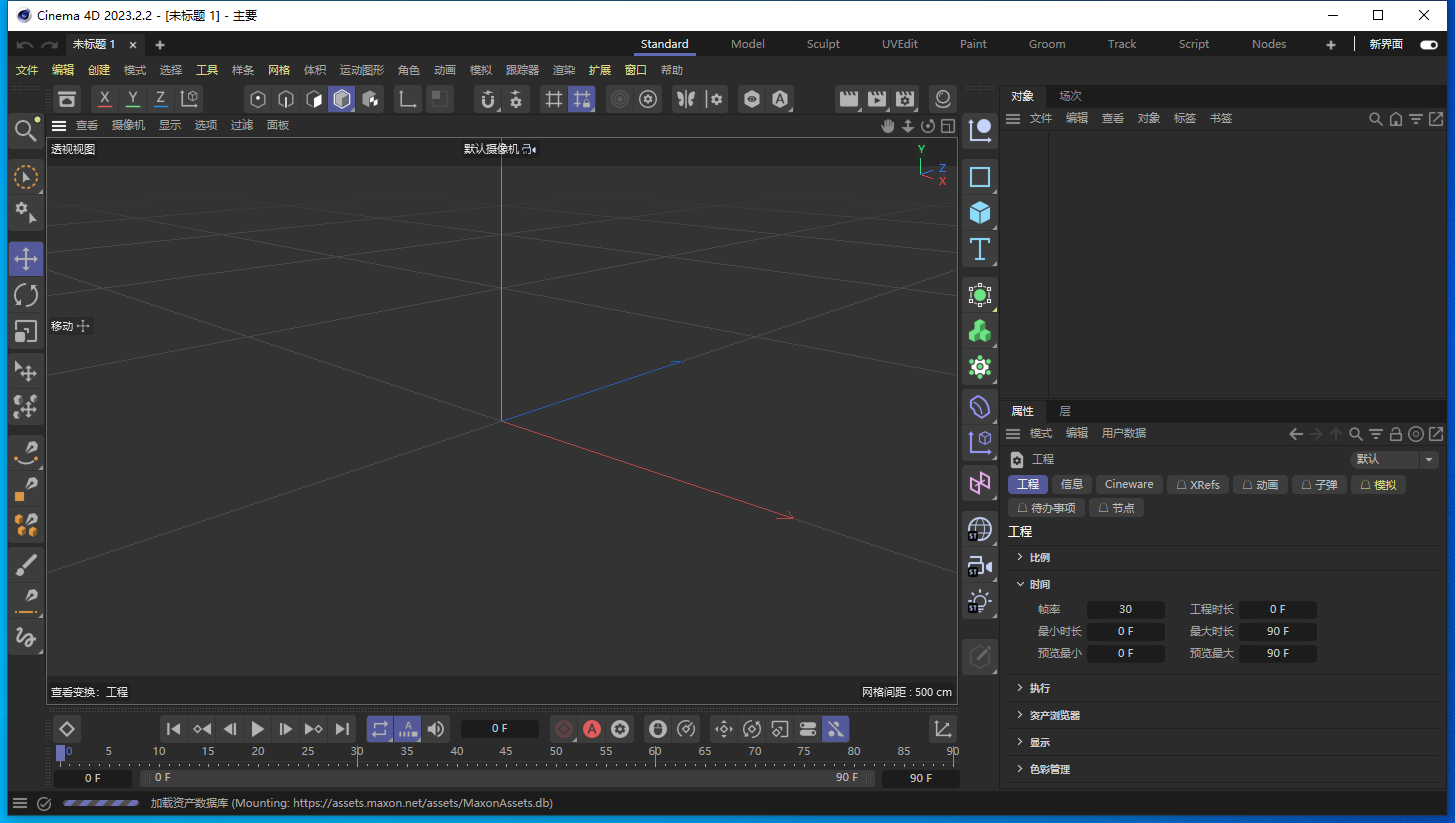Collapse the 时间 section in the attributes panel
1455x823 pixels.
tap(1039, 583)
